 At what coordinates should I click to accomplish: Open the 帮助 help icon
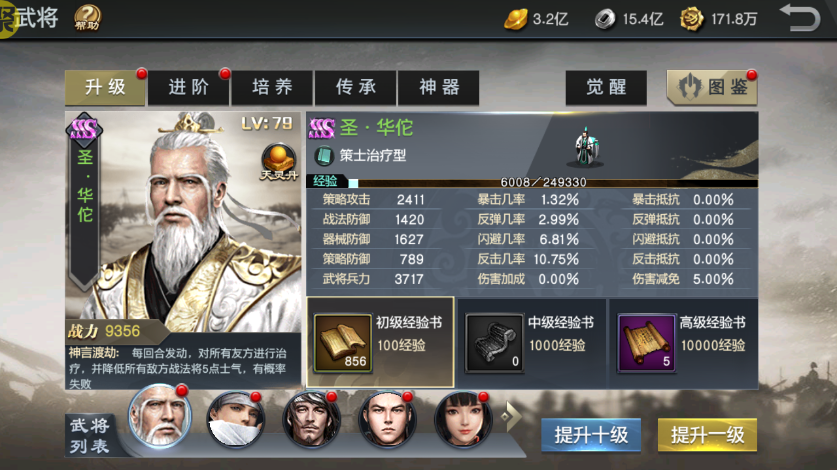[x=88, y=18]
